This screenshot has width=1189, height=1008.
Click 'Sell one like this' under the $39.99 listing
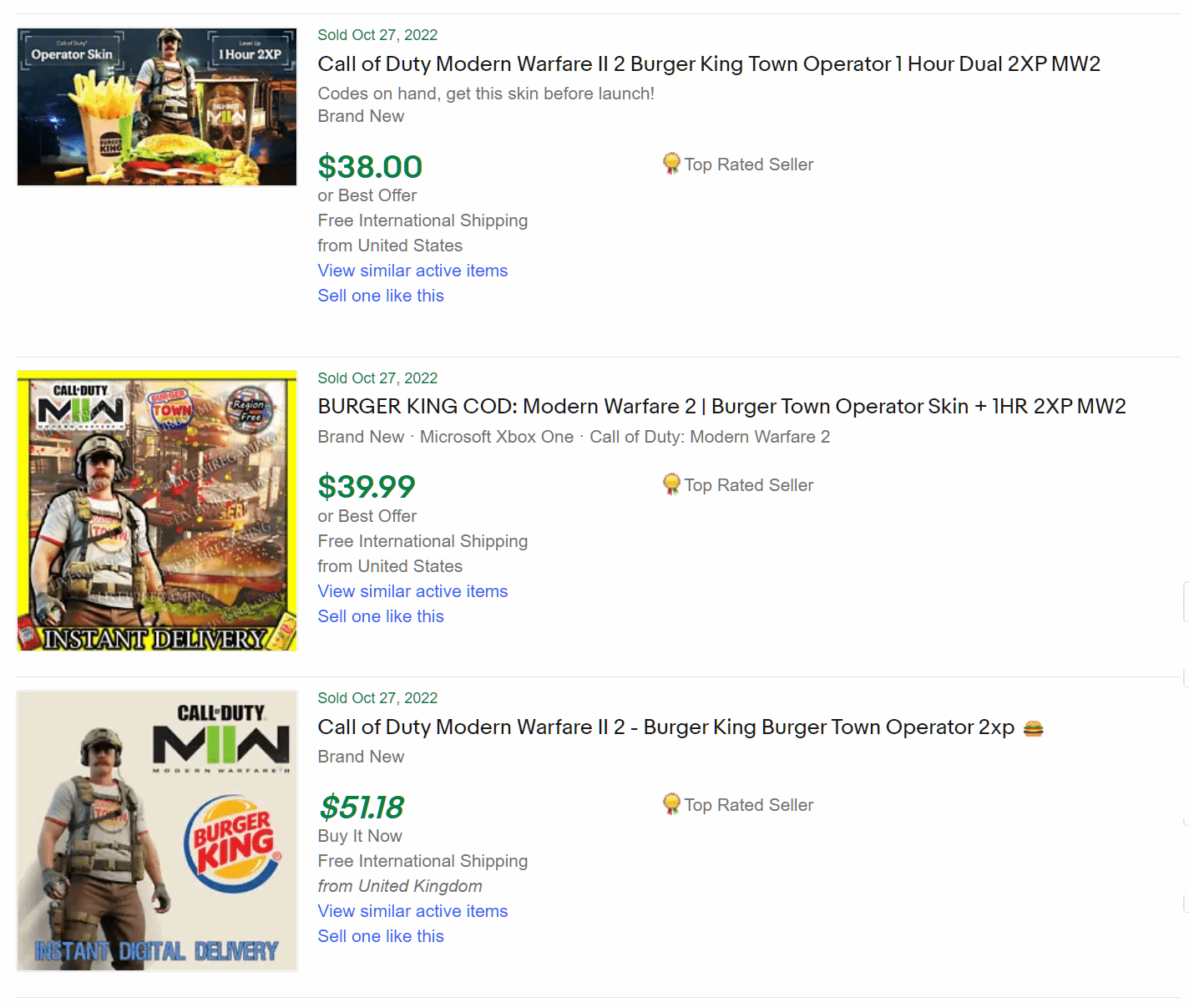381,616
